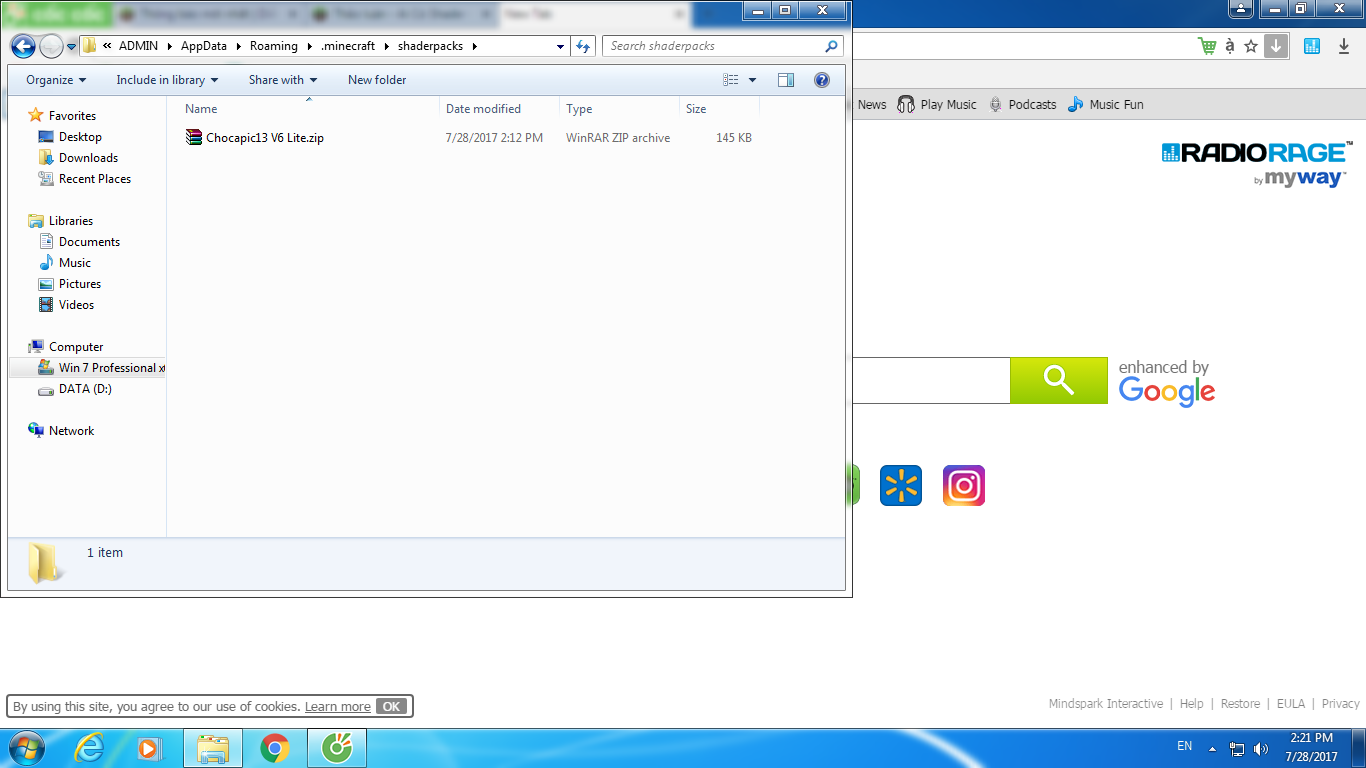Screen dimensions: 1366x768
Task: Sort files by the Size column
Action: (x=719, y=109)
